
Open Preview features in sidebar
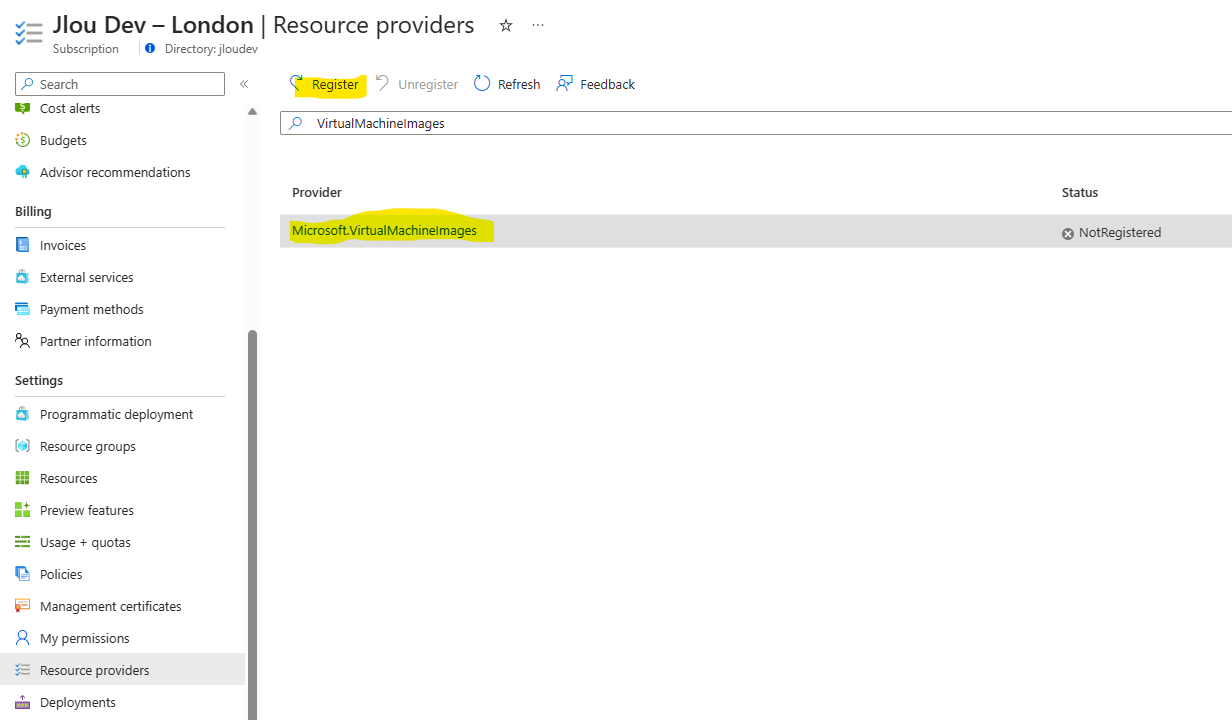point(86,510)
